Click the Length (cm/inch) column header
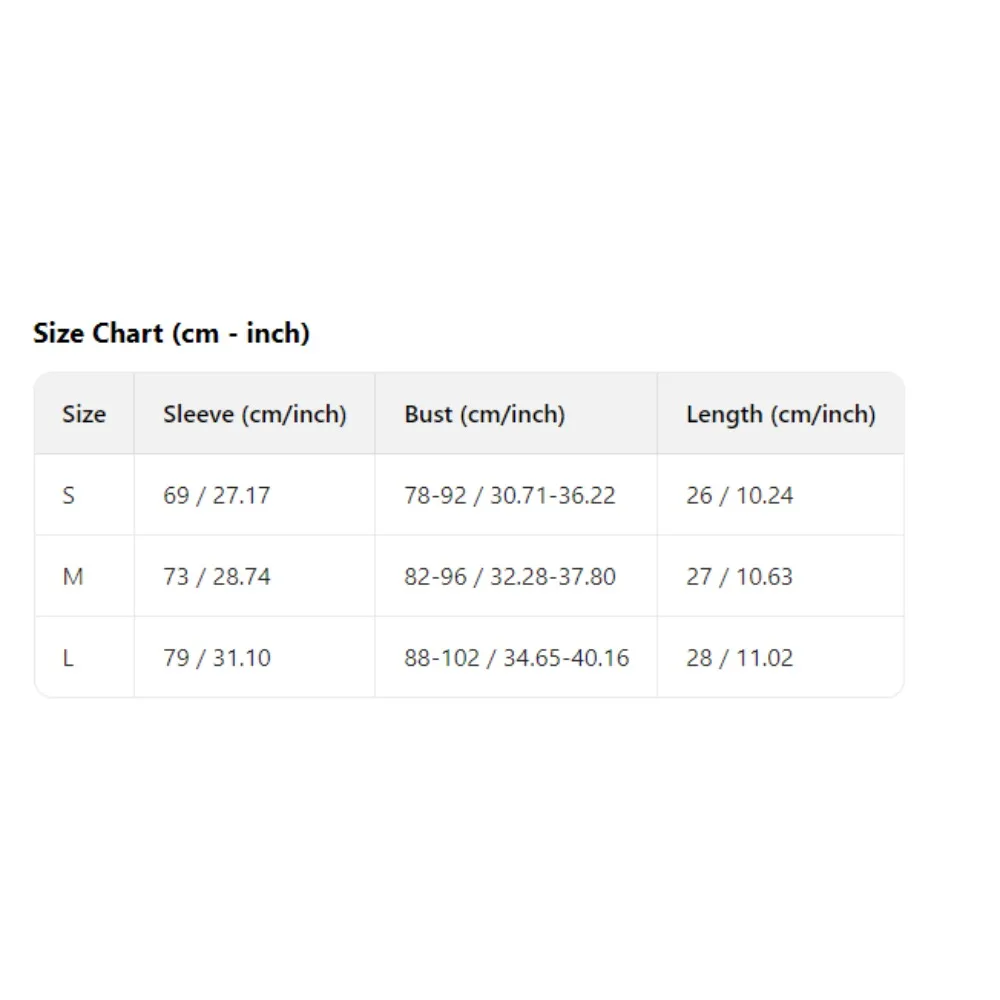The image size is (1000, 1000). pyautogui.click(x=780, y=414)
